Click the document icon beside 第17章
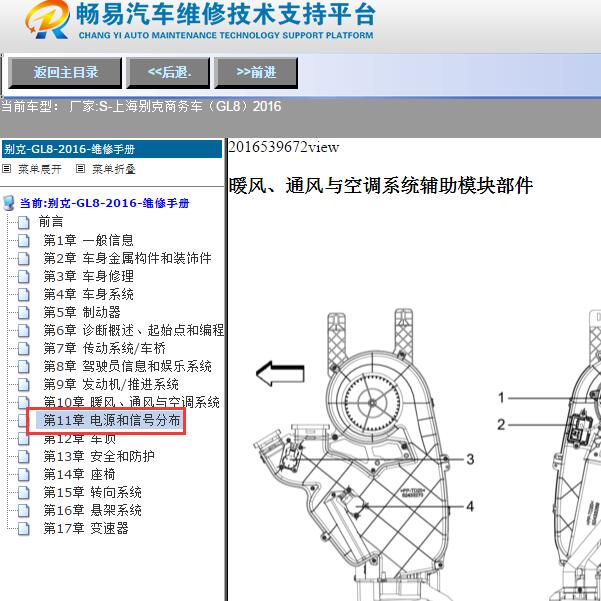Image resolution: width=601 pixels, height=601 pixels. pos(23,529)
